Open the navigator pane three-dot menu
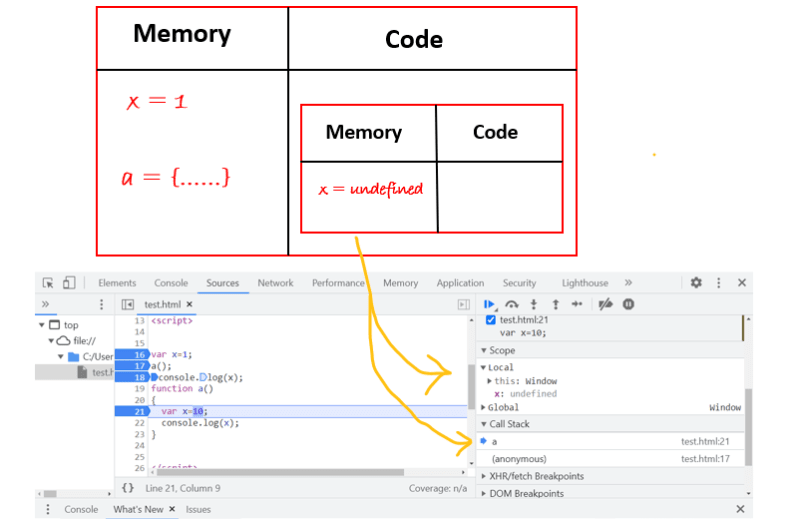 click(101, 304)
